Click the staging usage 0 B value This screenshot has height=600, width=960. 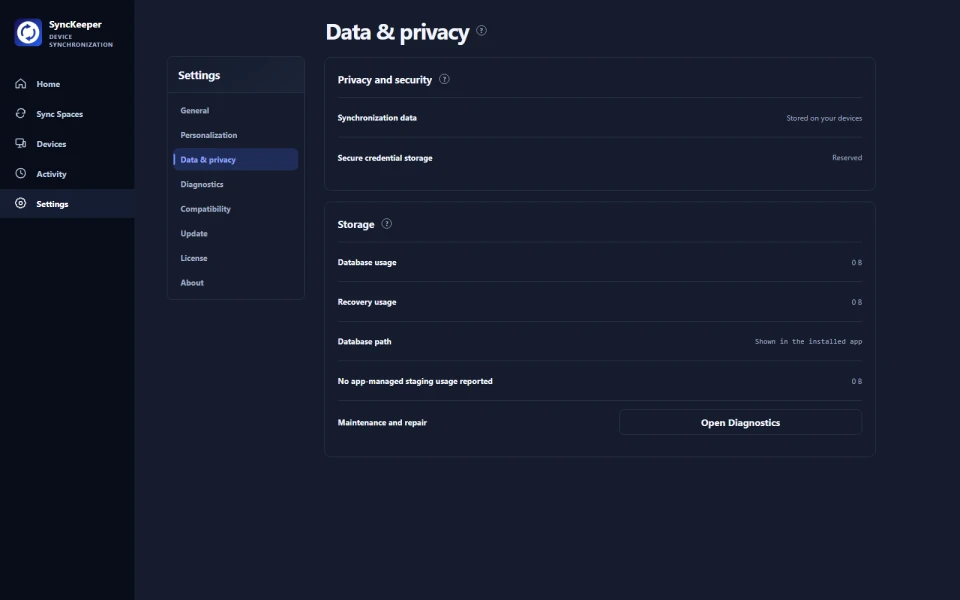tap(857, 381)
